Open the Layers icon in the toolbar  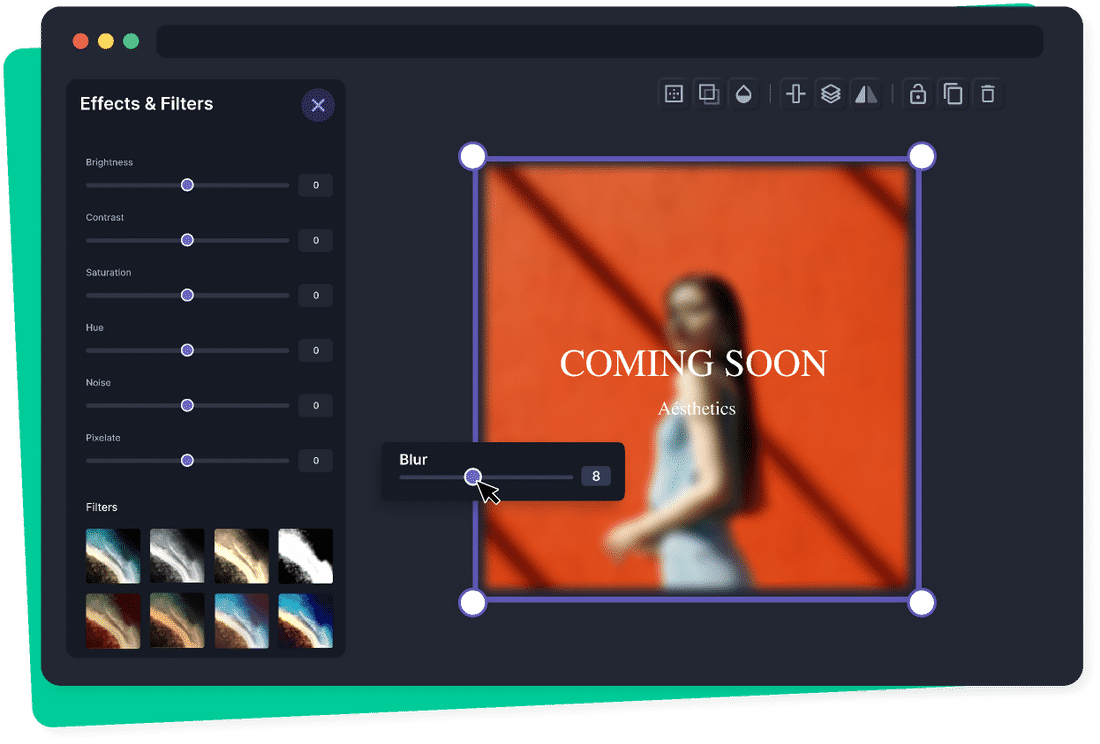coord(831,93)
